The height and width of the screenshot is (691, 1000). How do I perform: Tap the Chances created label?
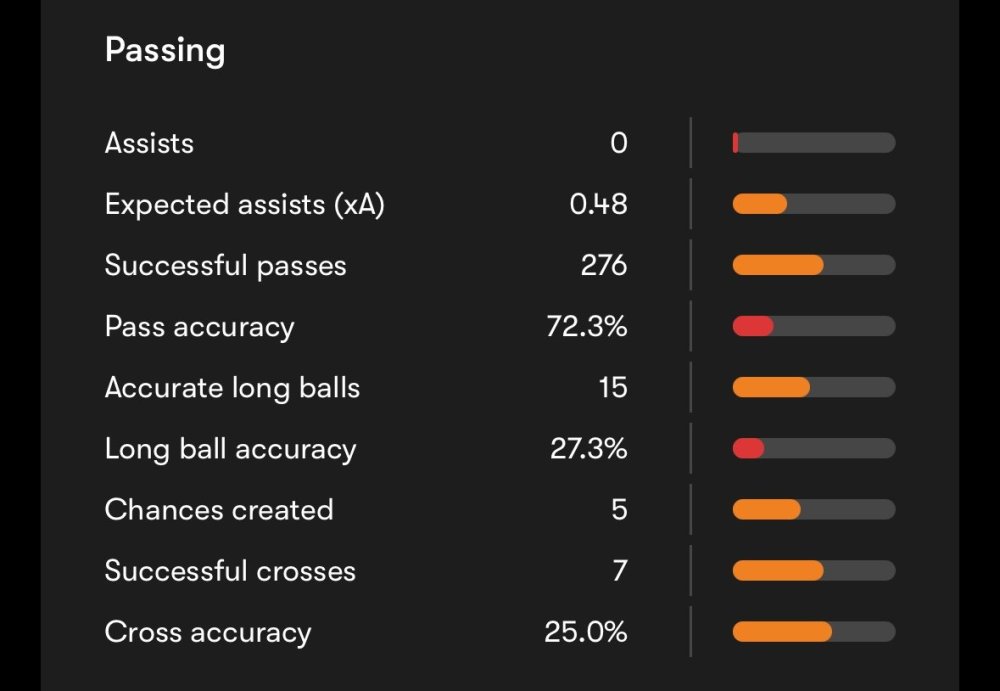point(219,510)
